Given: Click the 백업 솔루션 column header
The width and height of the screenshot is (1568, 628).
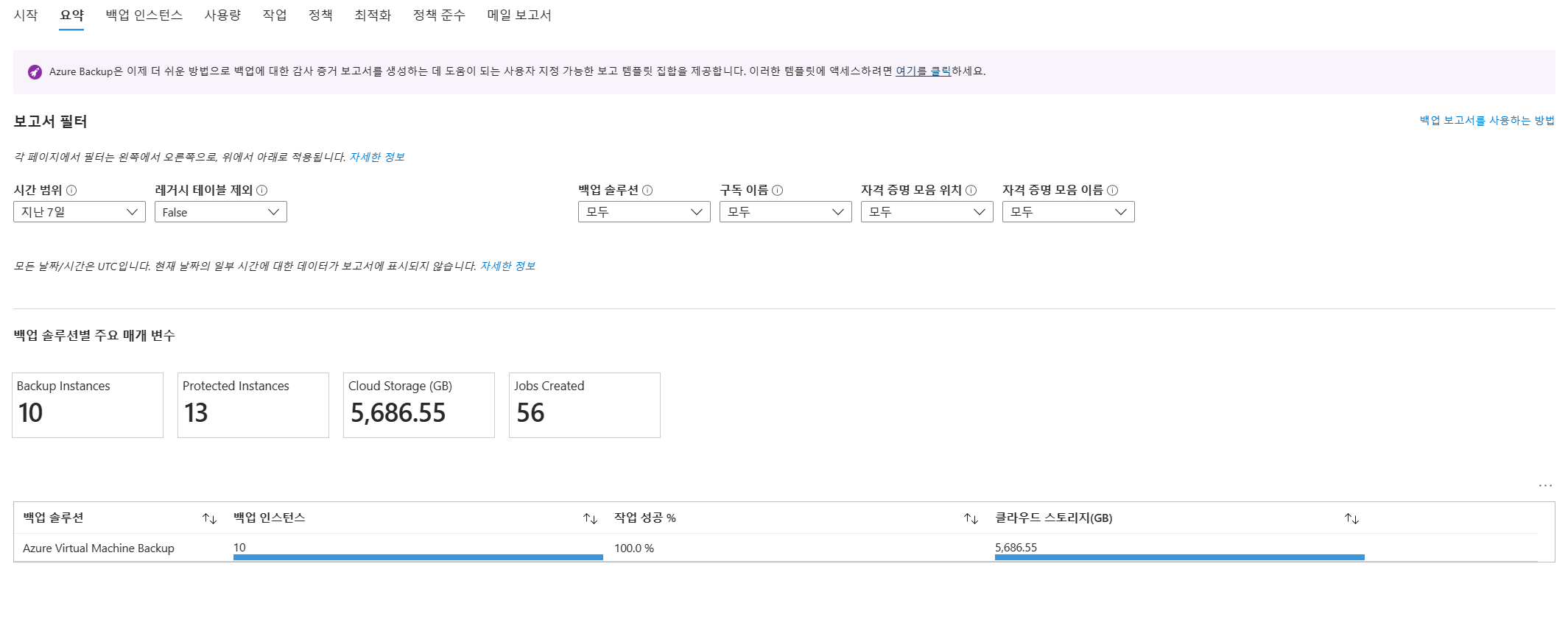Looking at the screenshot, I should (x=53, y=518).
